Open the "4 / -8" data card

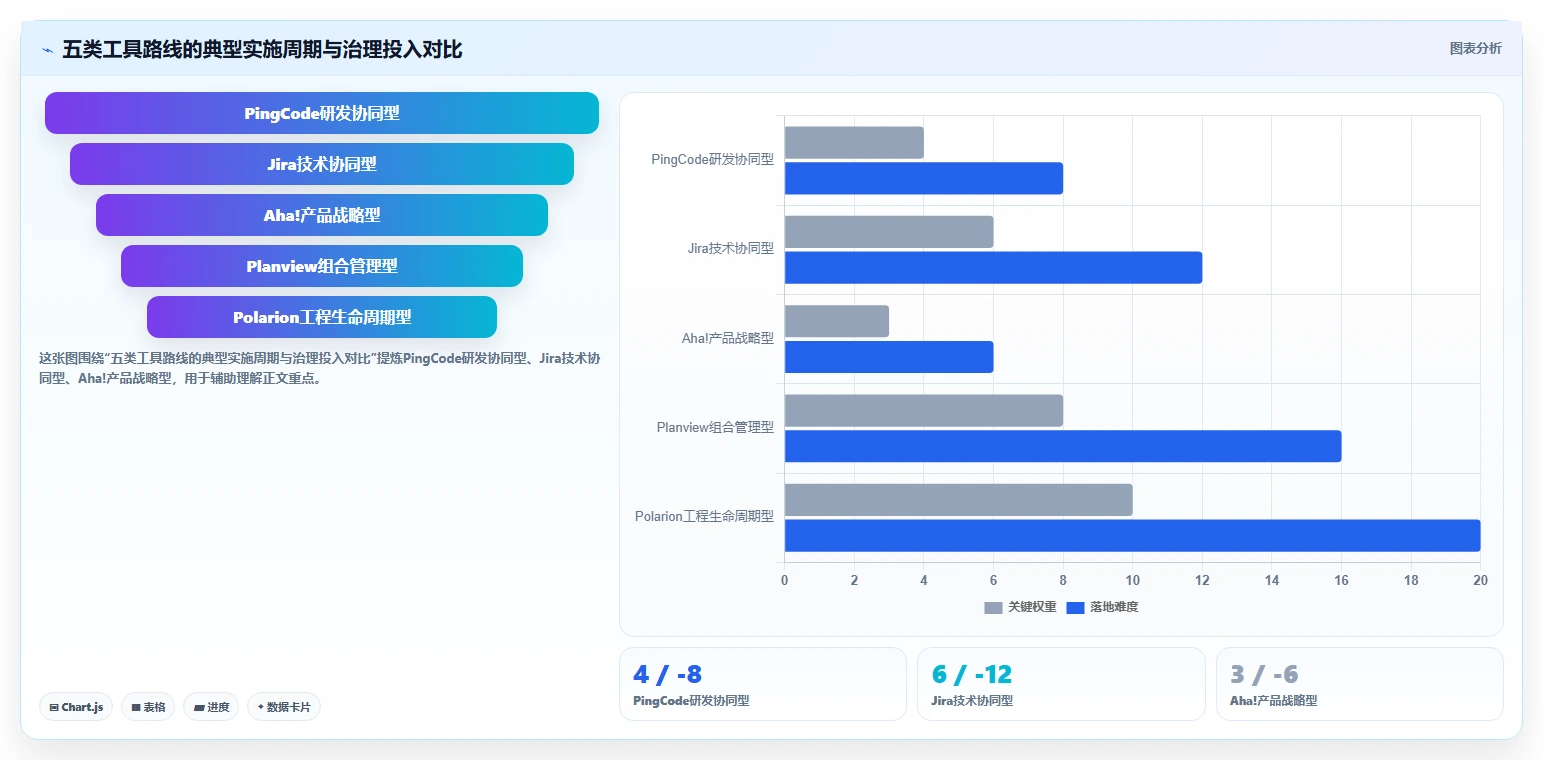click(x=763, y=684)
